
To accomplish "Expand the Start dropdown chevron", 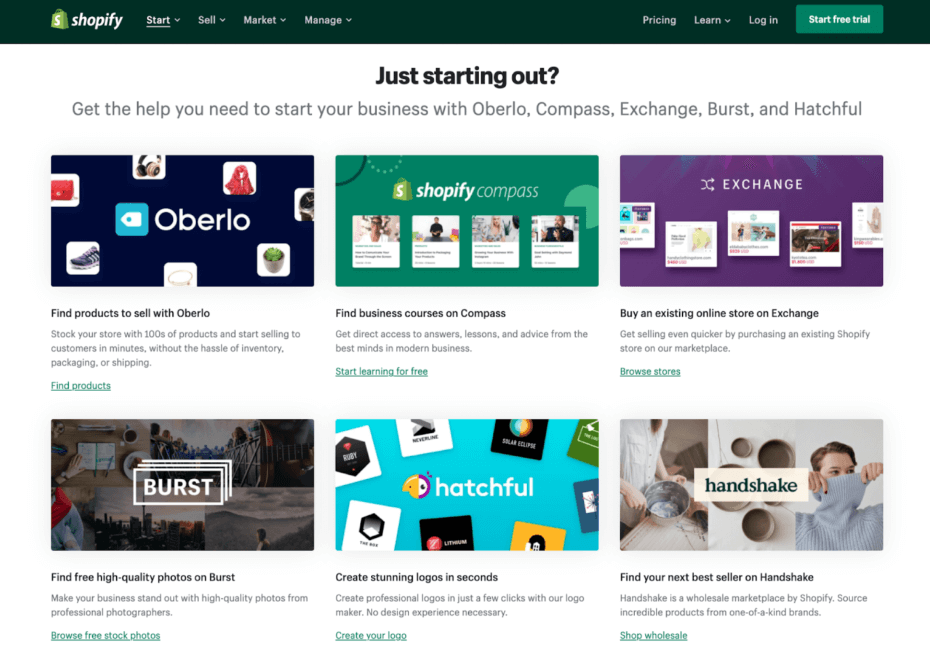I will tap(177, 20).
